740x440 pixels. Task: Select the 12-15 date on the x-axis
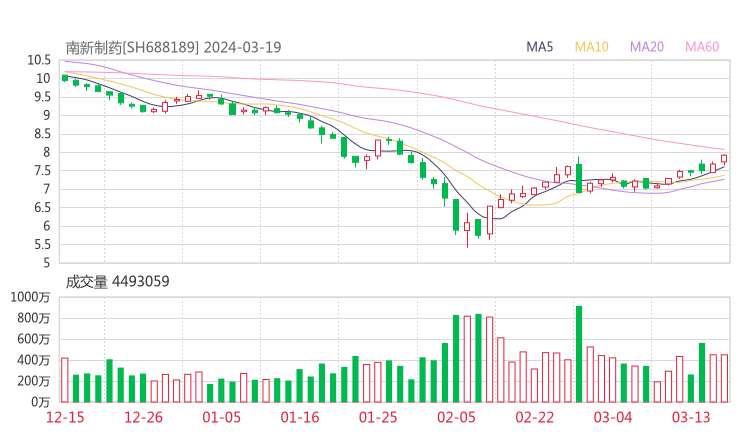tap(65, 417)
